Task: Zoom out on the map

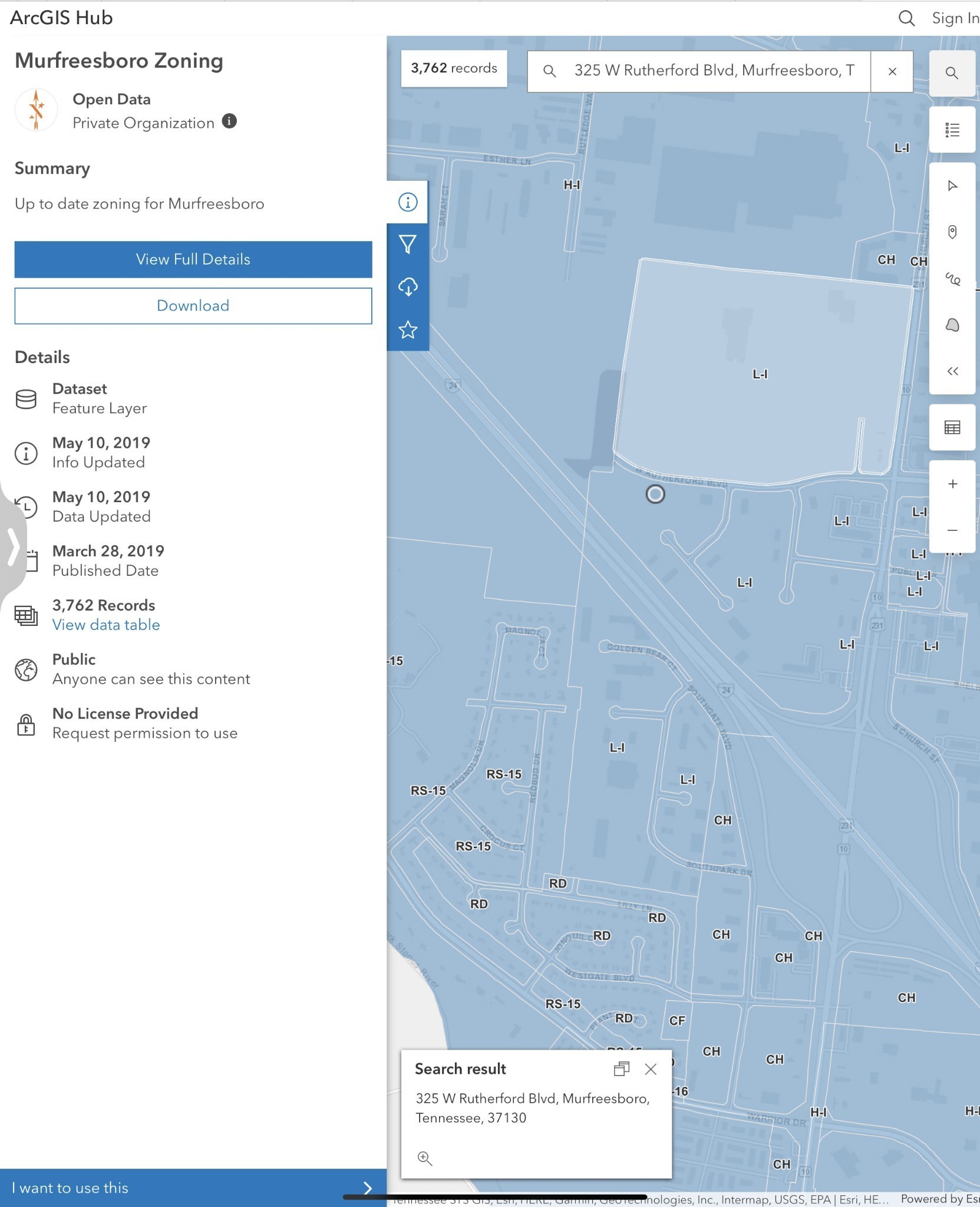Action: click(952, 530)
